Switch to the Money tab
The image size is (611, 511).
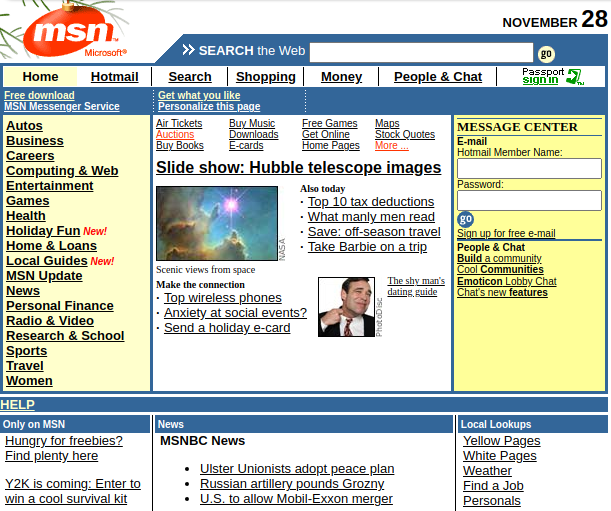click(341, 77)
